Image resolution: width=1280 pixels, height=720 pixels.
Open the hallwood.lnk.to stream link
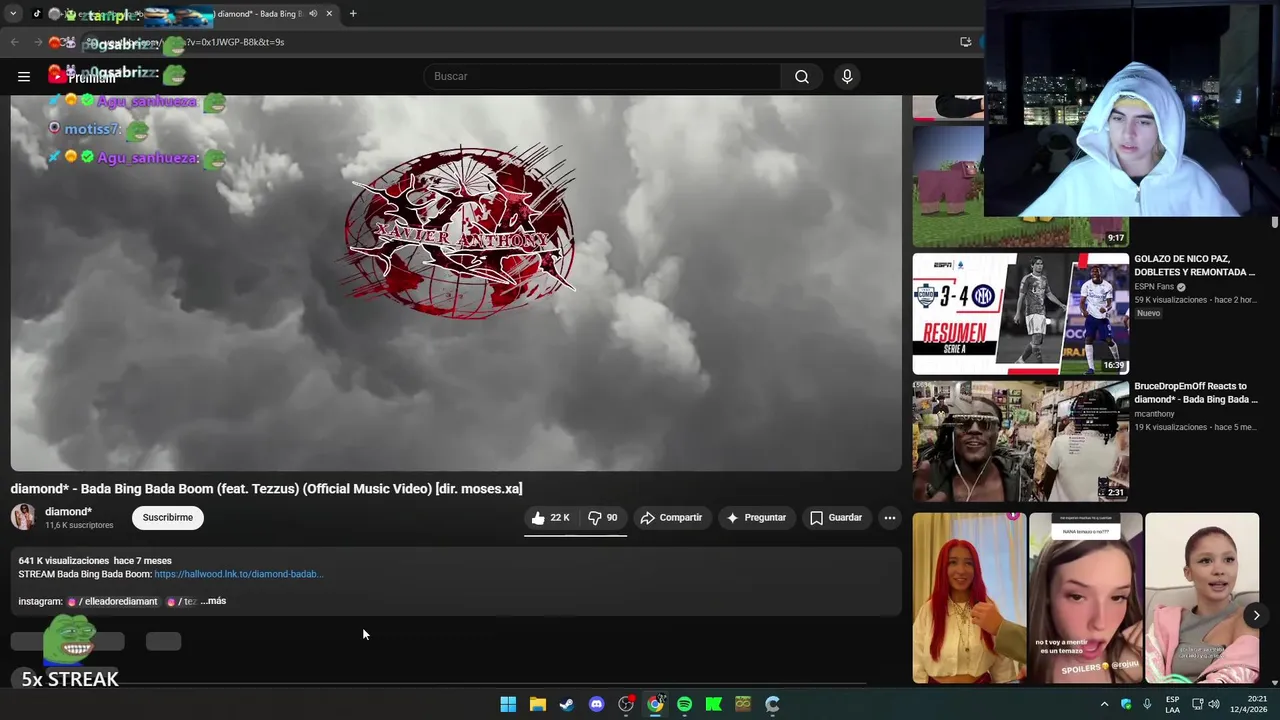[x=239, y=574]
